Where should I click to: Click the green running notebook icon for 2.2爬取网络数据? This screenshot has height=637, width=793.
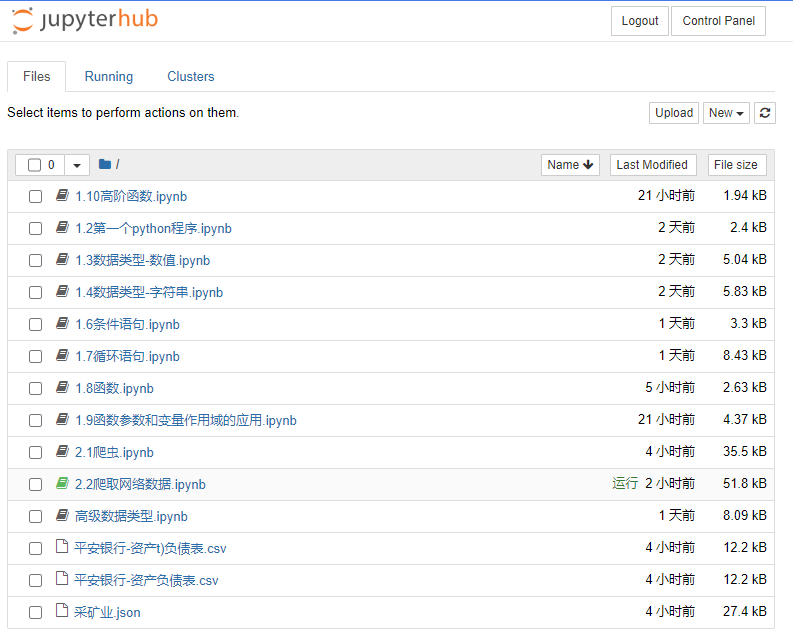[62, 484]
